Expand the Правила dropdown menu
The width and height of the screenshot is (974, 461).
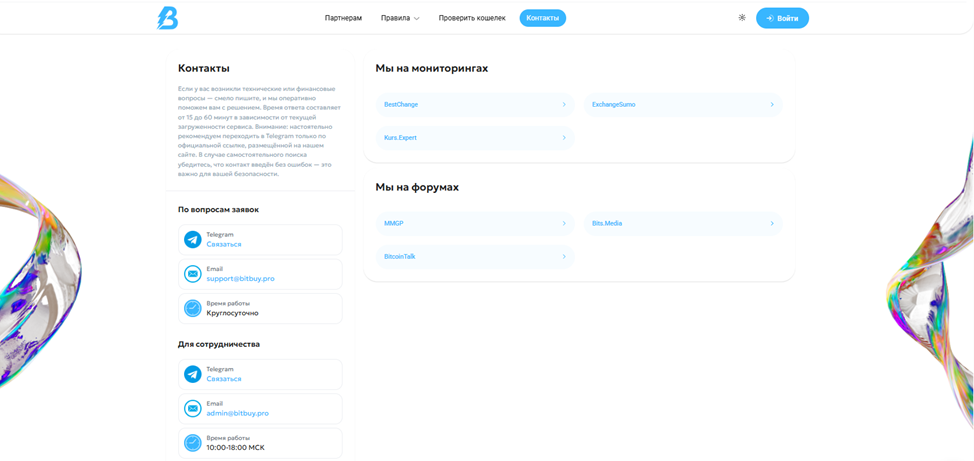(x=400, y=18)
